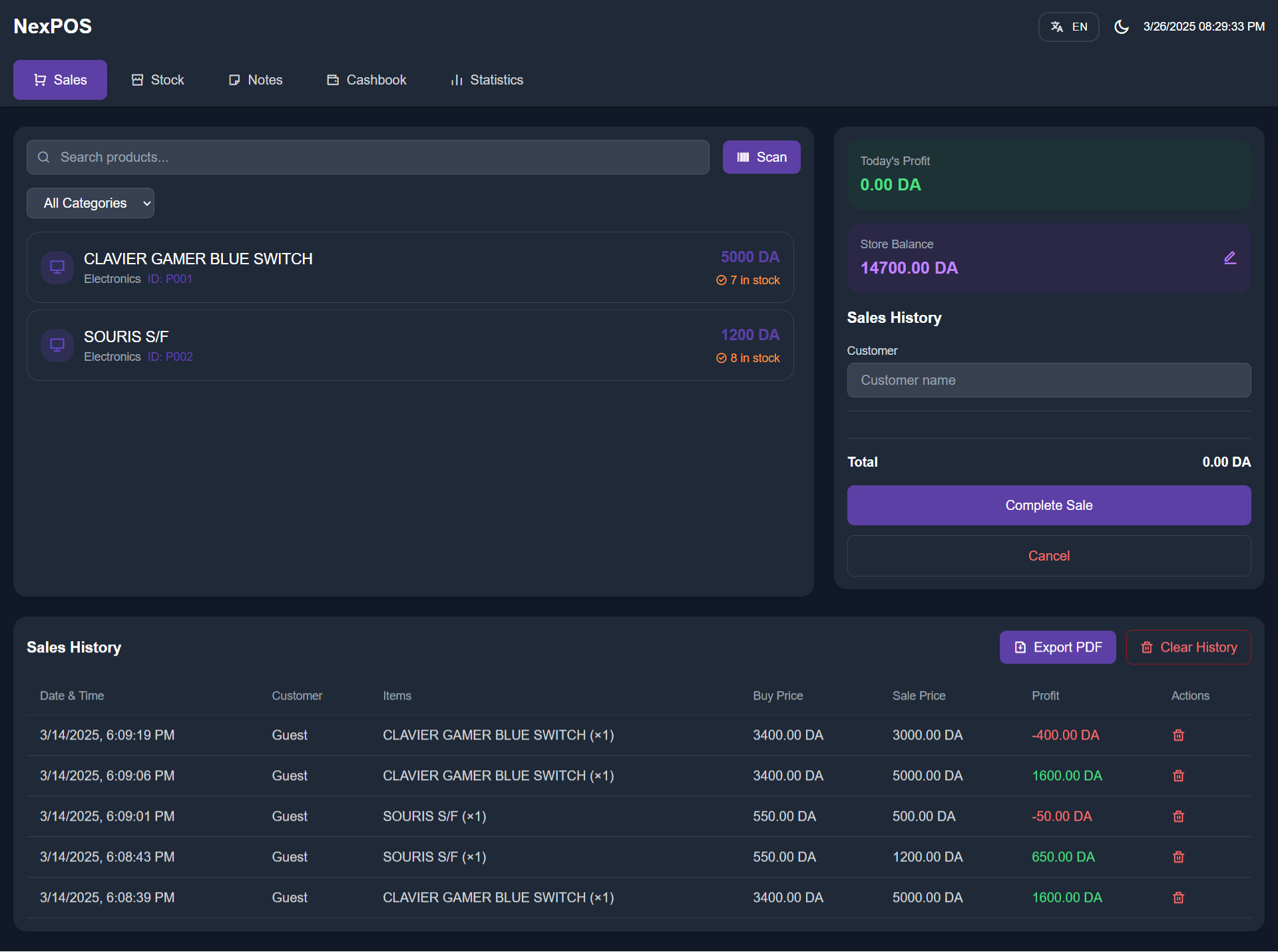This screenshot has height=952, width=1278.
Task: Click the Scan barcode button
Action: [761, 157]
